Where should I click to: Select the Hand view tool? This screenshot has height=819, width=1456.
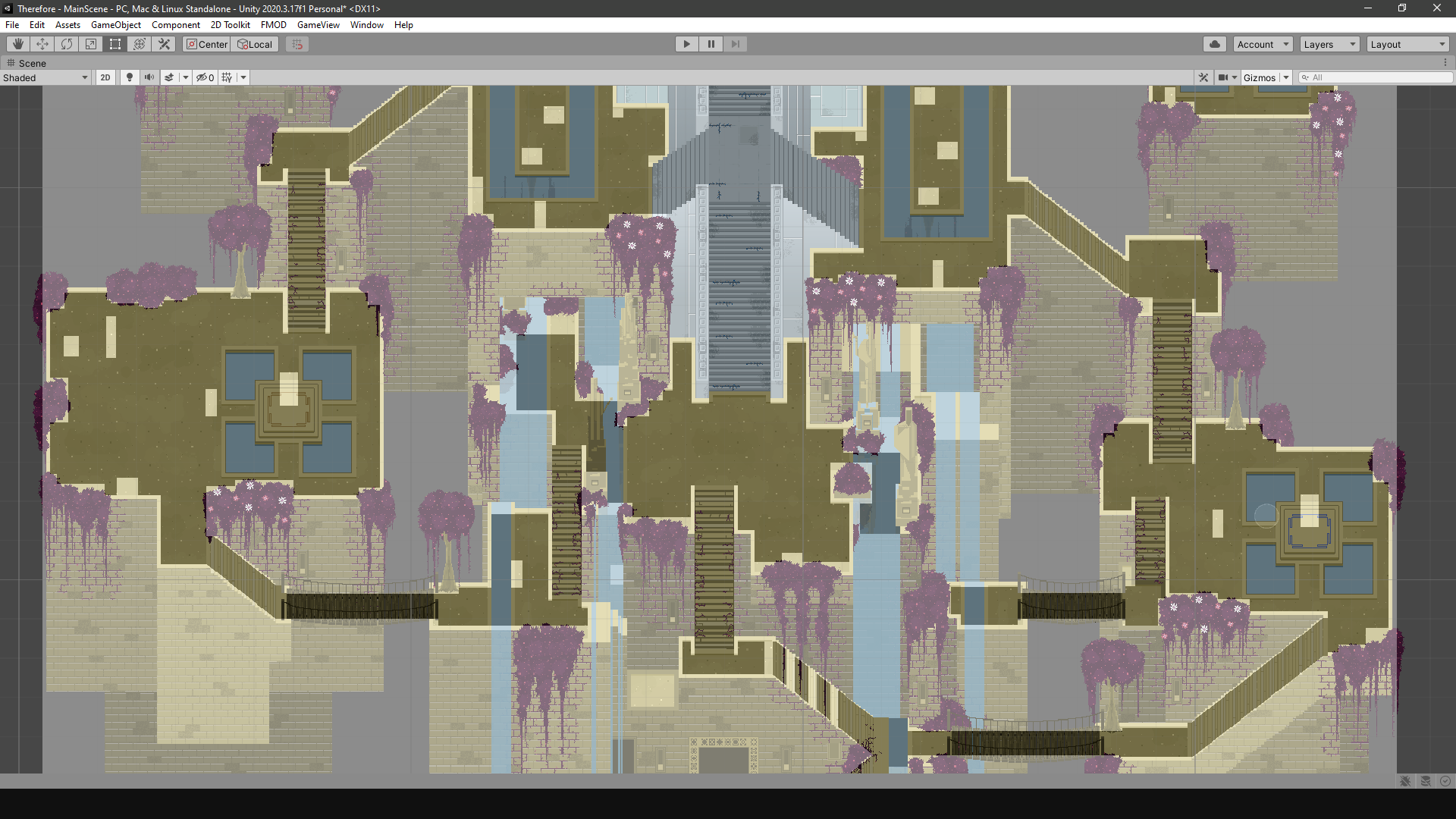coord(18,44)
